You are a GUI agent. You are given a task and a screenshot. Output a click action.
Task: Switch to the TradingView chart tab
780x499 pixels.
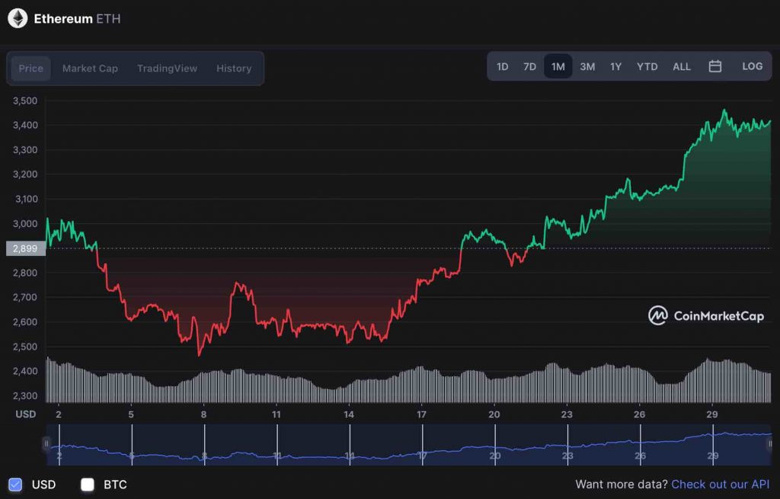167,68
